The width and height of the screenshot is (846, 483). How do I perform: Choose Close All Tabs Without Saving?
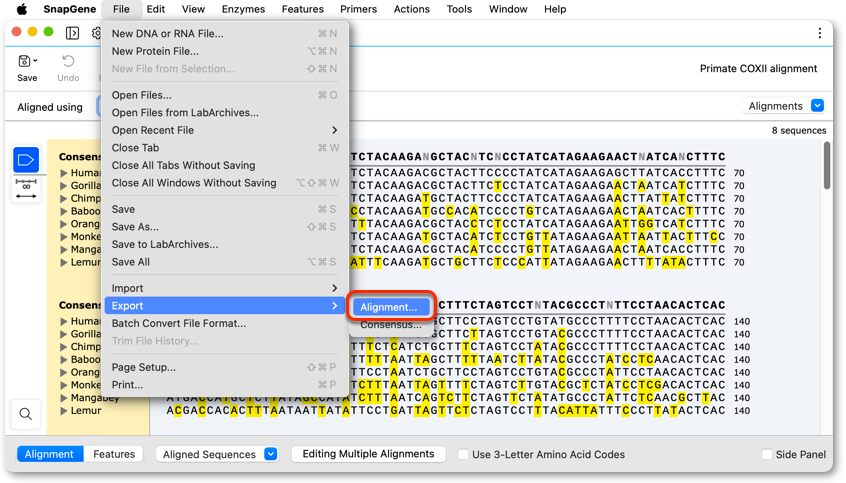coord(224,165)
